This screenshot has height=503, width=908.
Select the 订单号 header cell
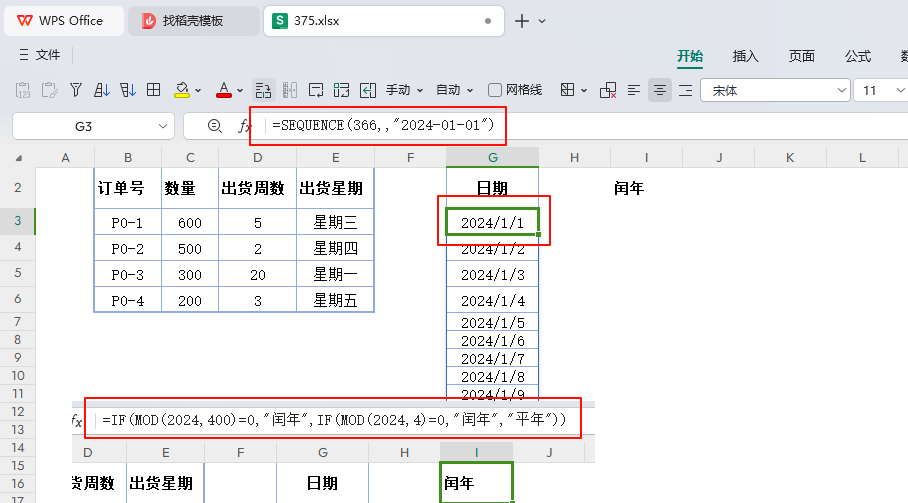[x=128, y=188]
